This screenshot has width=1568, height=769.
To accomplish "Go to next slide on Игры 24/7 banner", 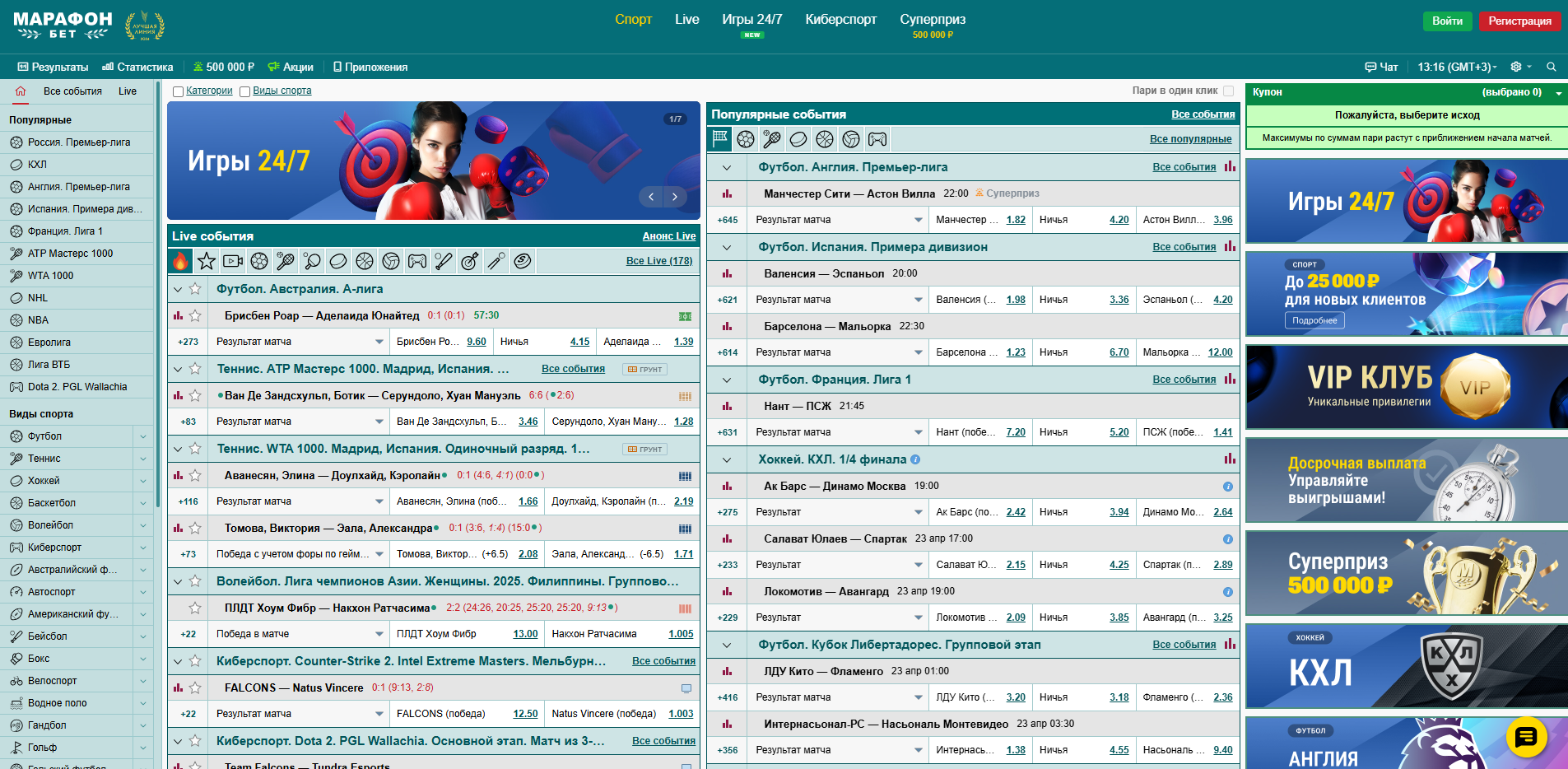I will click(x=675, y=197).
